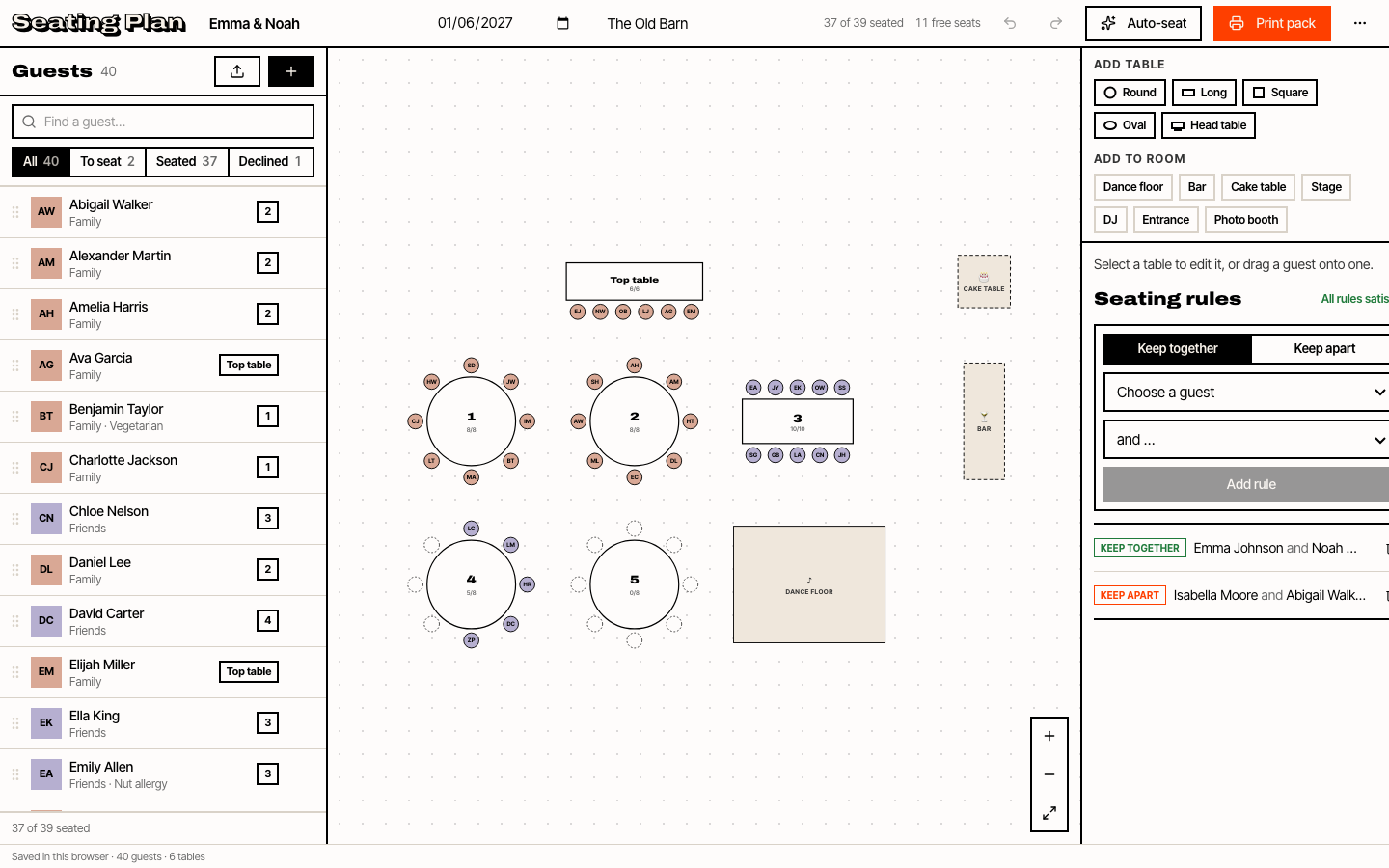Open the more options ellipsis menu
The image size is (1389, 868).
coord(1360,23)
